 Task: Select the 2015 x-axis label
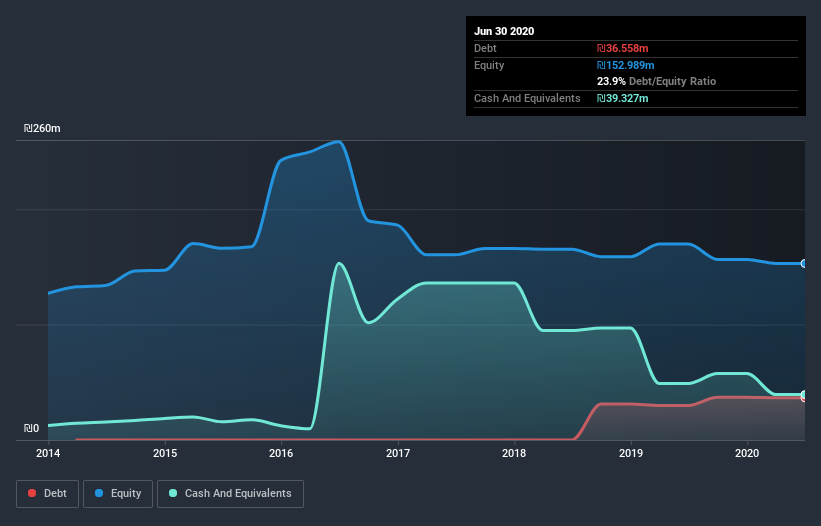165,453
